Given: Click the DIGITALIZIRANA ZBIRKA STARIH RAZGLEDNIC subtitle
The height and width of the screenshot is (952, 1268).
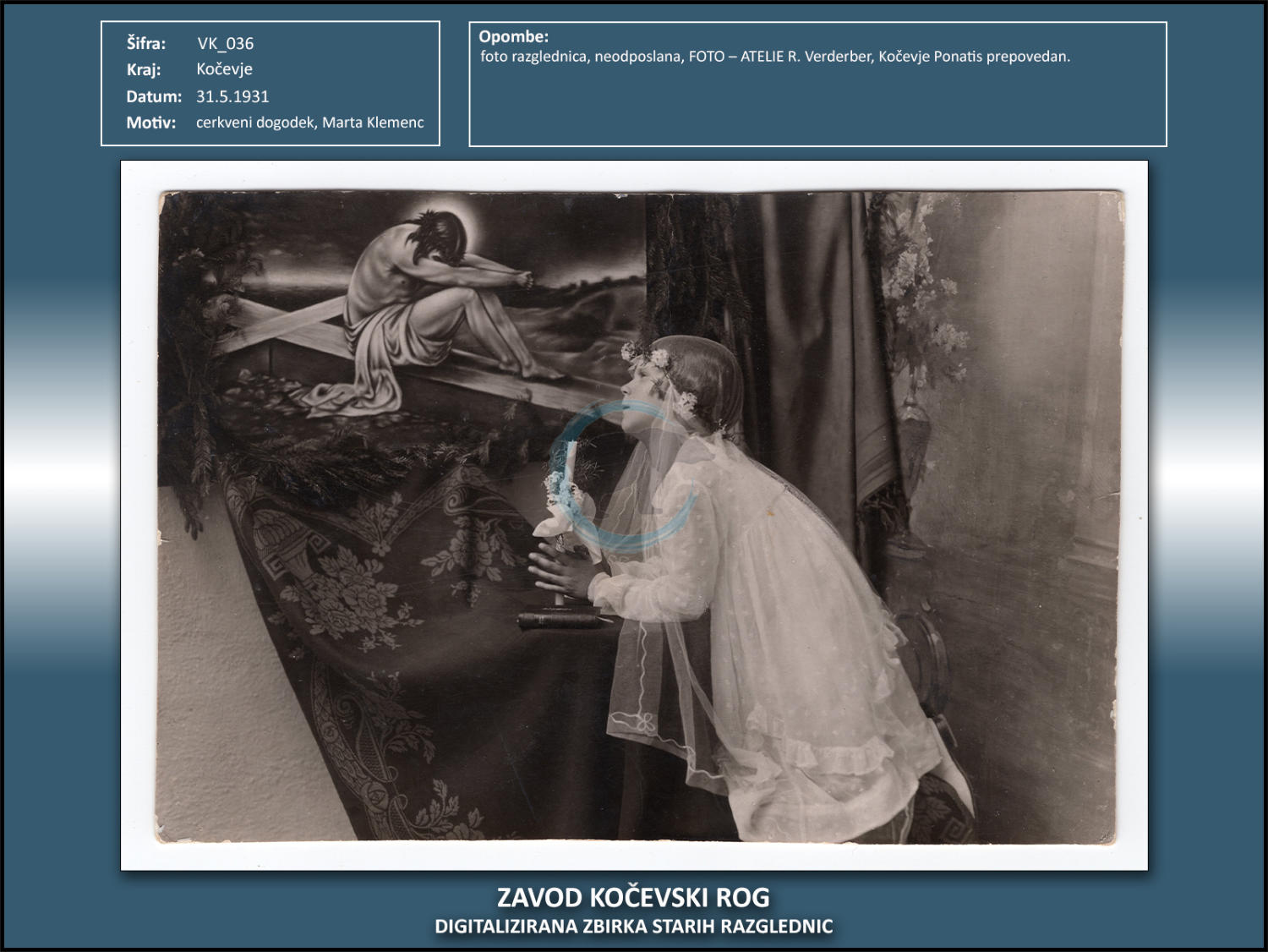Looking at the screenshot, I should point(633,927).
